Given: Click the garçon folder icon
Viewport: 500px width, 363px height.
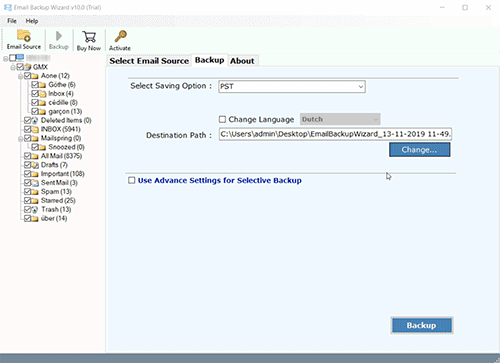Looking at the screenshot, I should (42, 111).
